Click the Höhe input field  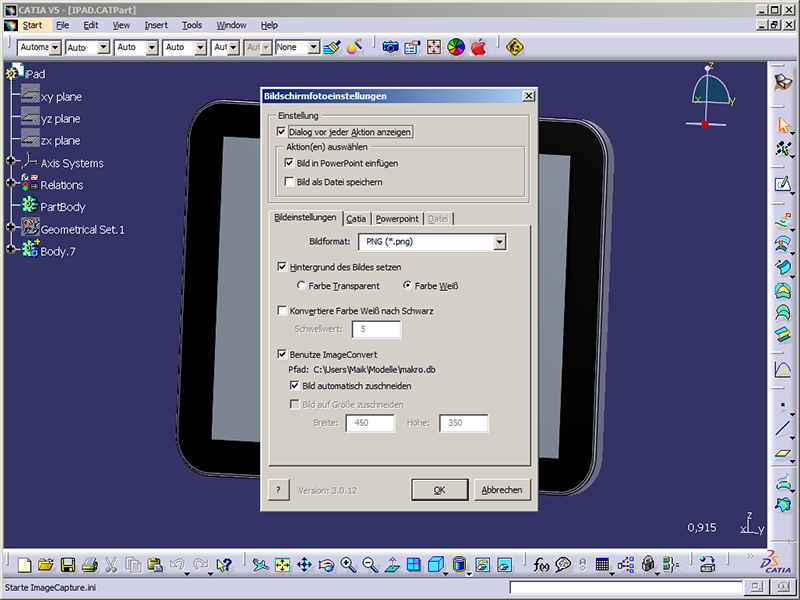click(464, 423)
